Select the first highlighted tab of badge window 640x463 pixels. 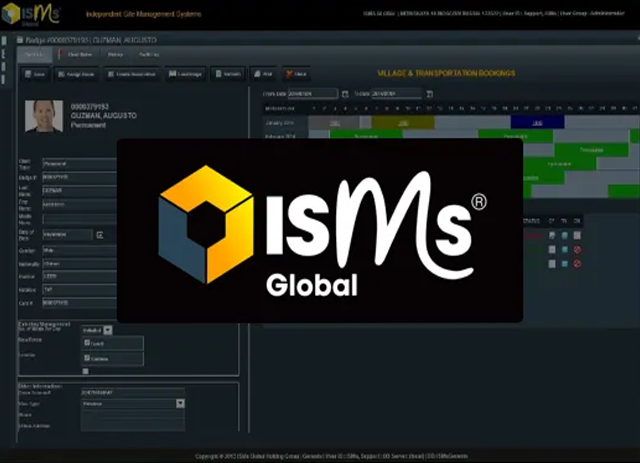point(34,54)
